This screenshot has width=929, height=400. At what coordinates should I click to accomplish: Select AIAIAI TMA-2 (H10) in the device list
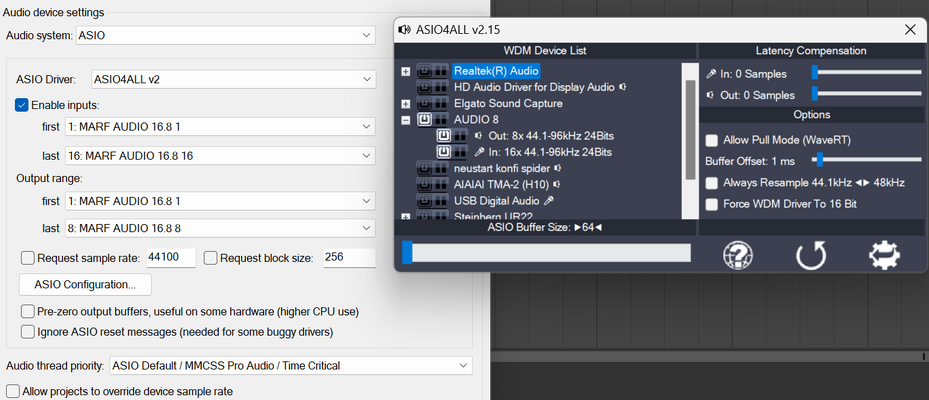coord(501,184)
